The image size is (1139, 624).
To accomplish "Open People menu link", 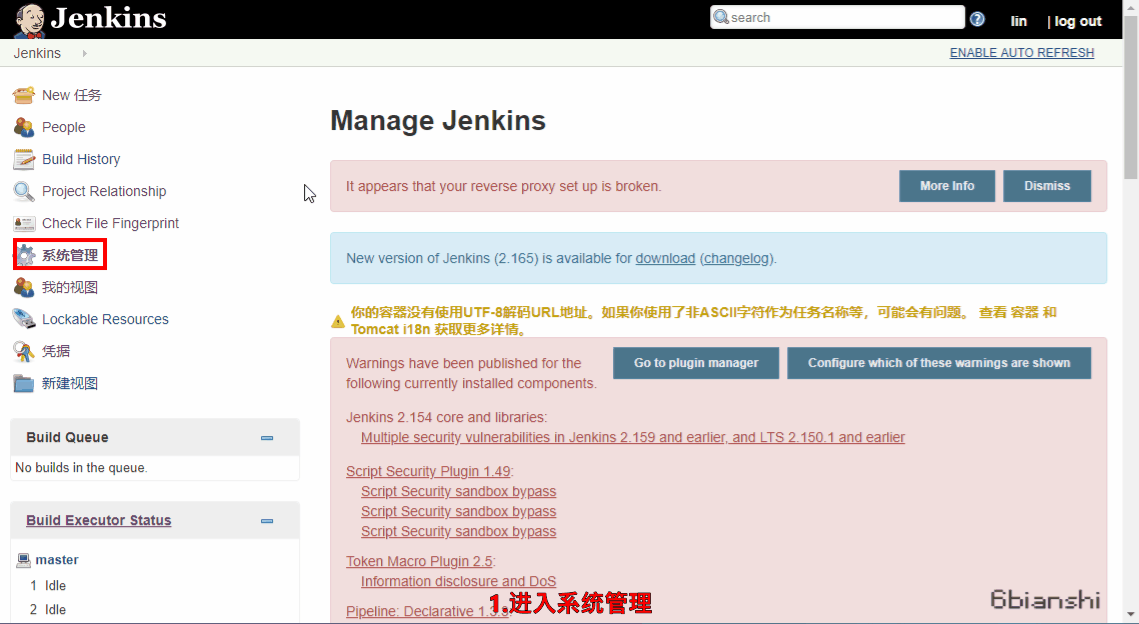I will tap(64, 127).
